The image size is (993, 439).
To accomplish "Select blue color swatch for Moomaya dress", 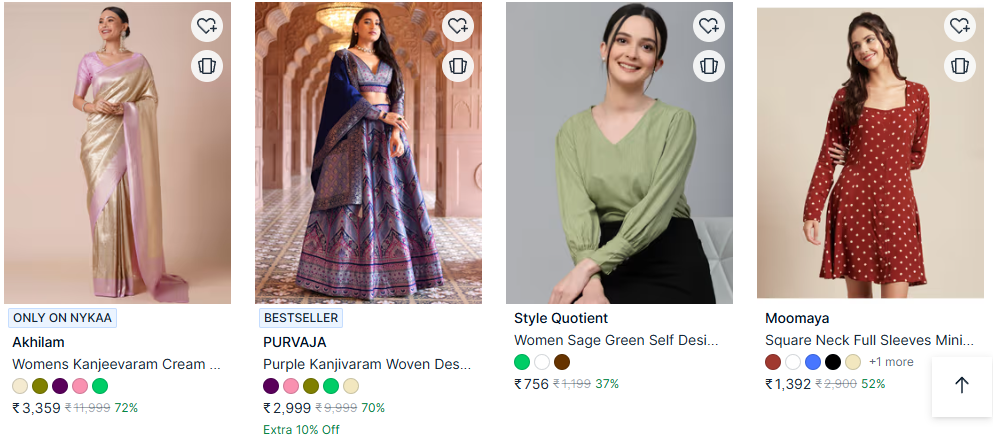I will (x=813, y=362).
